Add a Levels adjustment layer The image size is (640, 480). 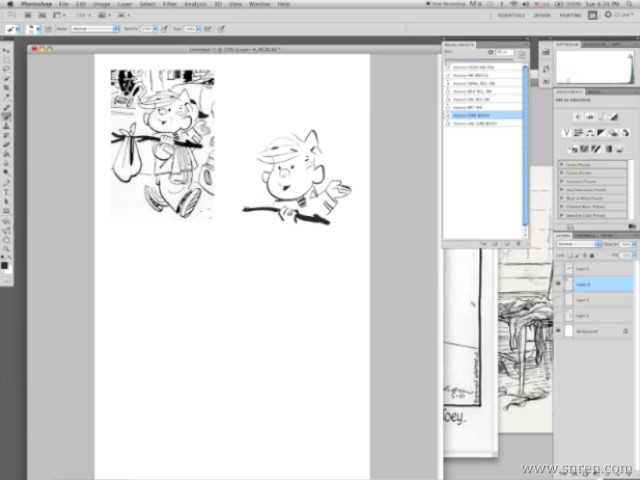coord(590,117)
